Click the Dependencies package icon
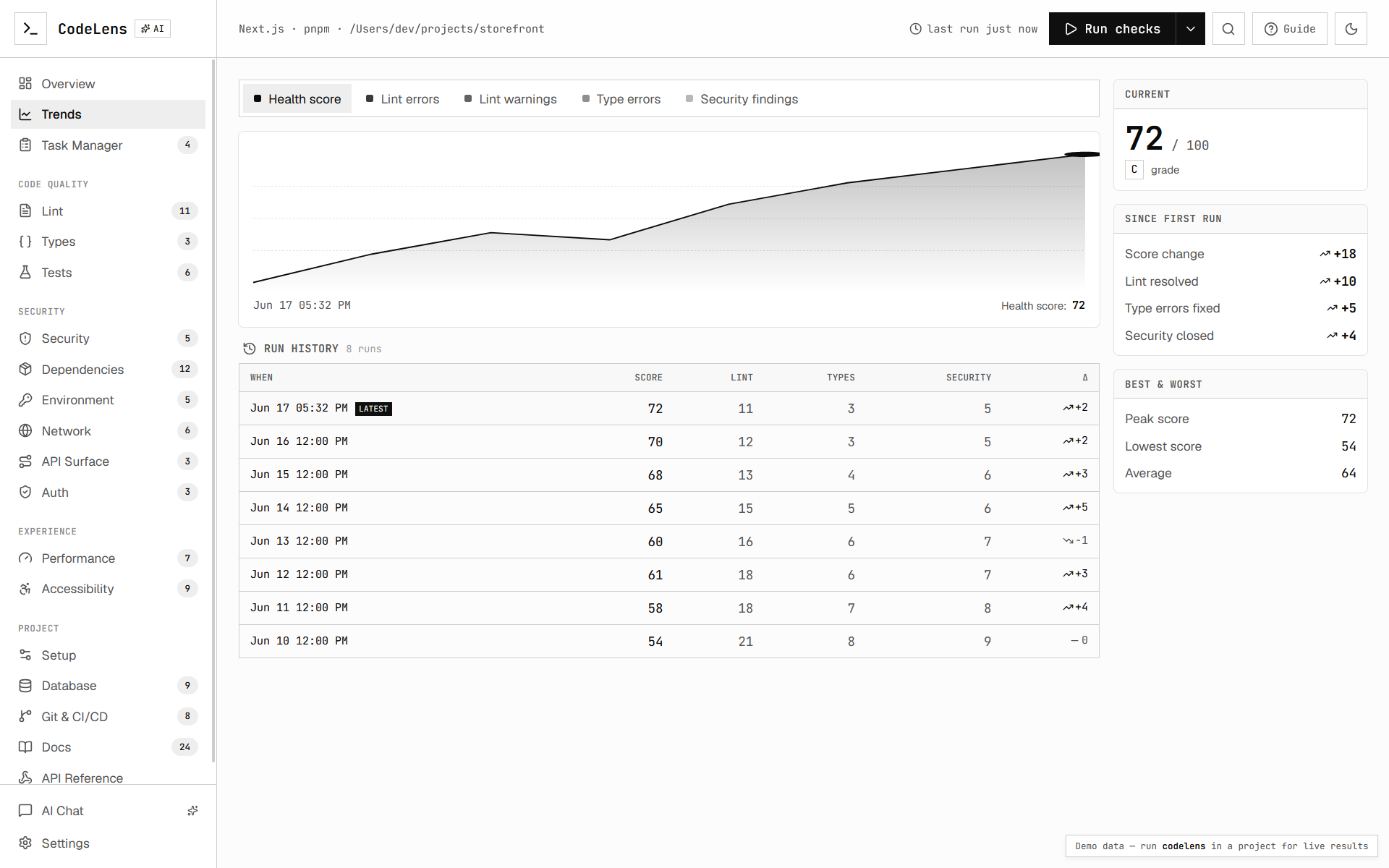The width and height of the screenshot is (1389, 868). point(25,370)
